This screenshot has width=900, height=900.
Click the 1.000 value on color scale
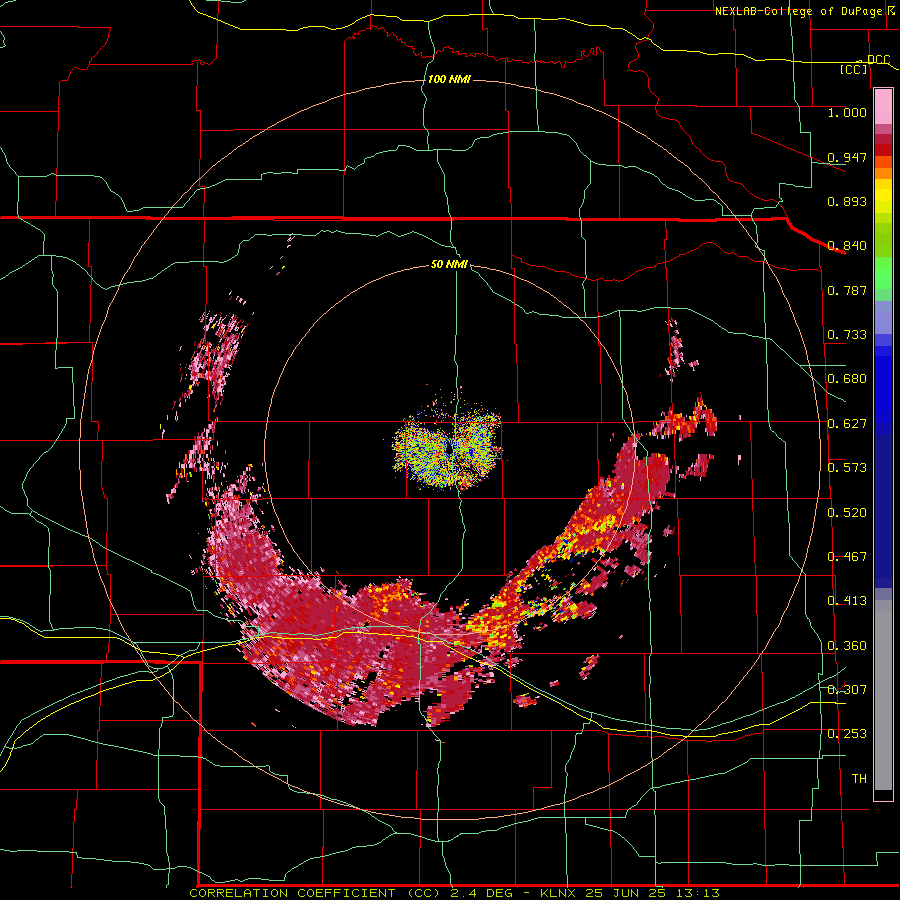[x=847, y=112]
